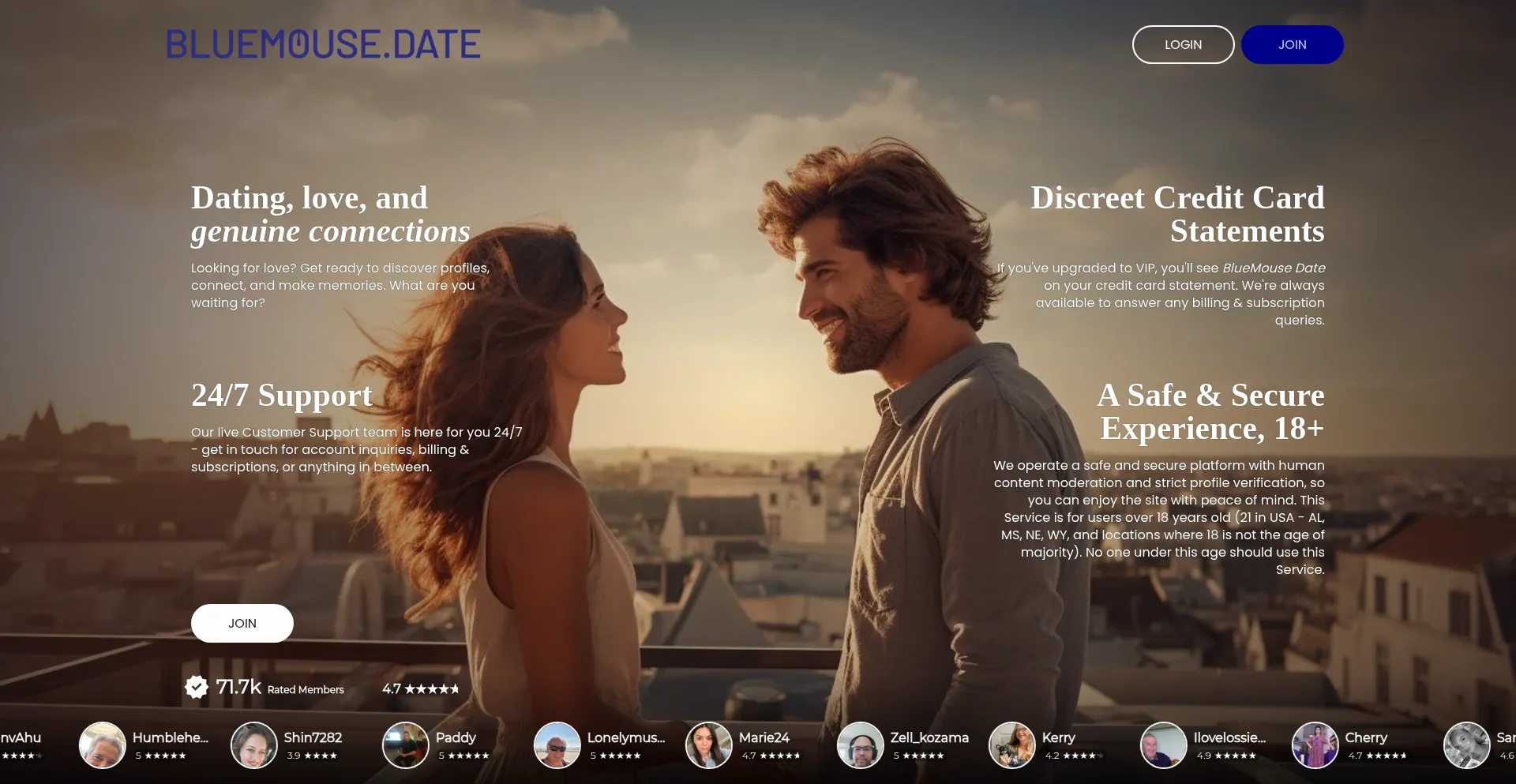The height and width of the screenshot is (784, 1516).
Task: Click the Shin7282 member name
Action: [x=313, y=737]
